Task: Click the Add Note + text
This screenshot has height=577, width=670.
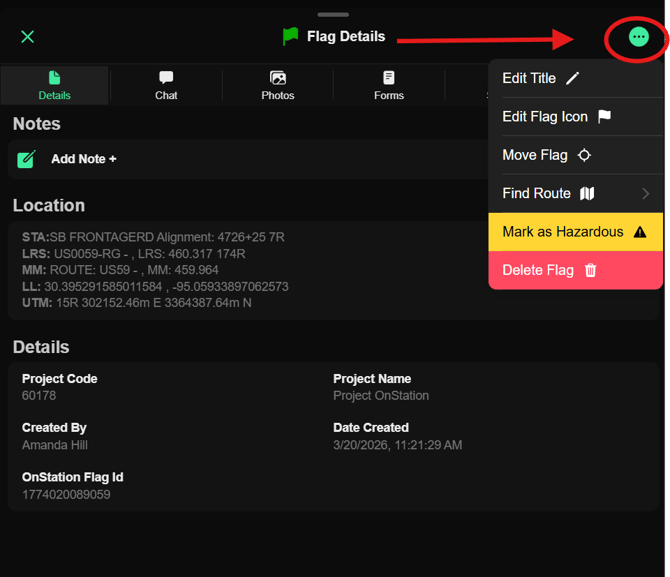Action: pyautogui.click(x=84, y=159)
